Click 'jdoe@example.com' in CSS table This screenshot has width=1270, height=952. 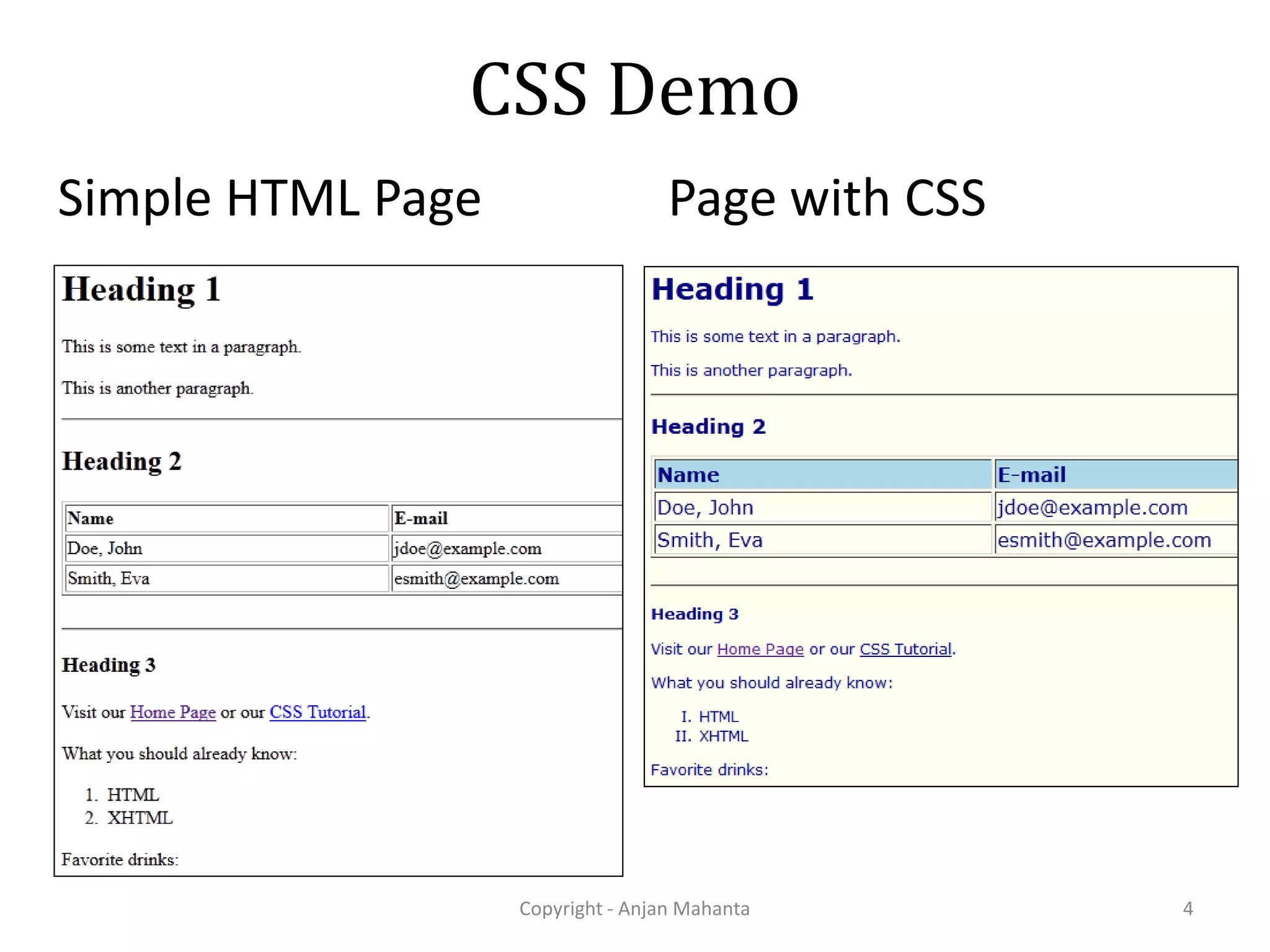click(1116, 508)
